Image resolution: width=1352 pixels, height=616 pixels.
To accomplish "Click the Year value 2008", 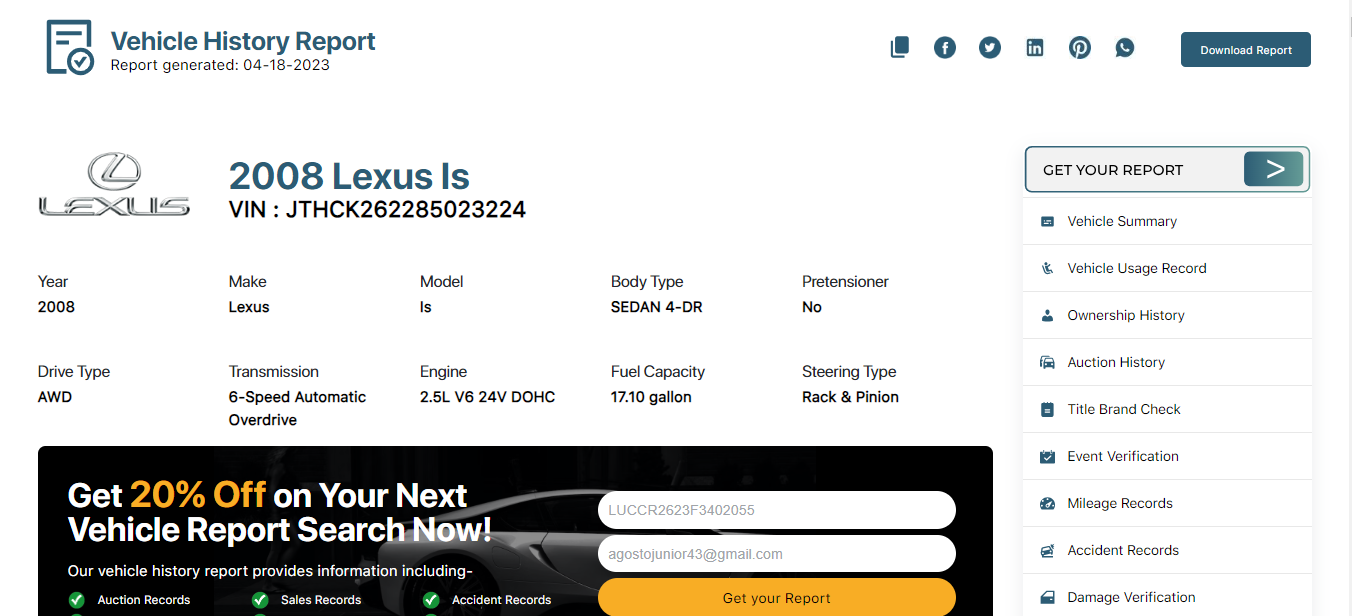I will tap(56, 307).
